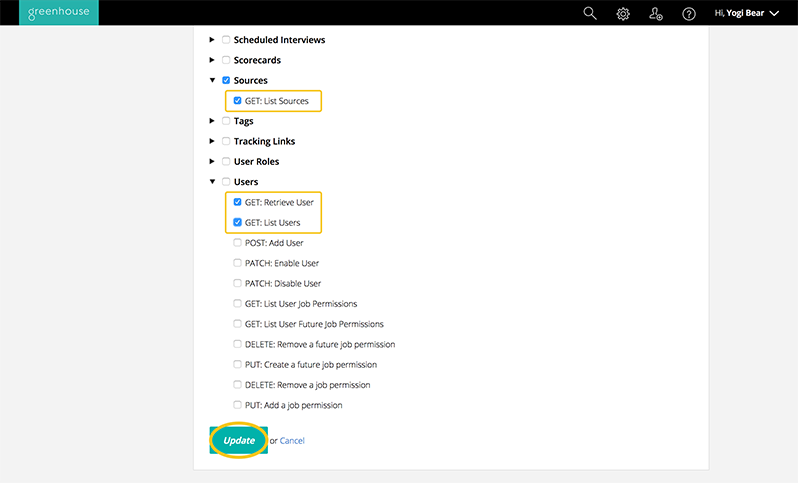This screenshot has width=798, height=483.
Task: Select the User Roles section label
Action: click(x=256, y=161)
